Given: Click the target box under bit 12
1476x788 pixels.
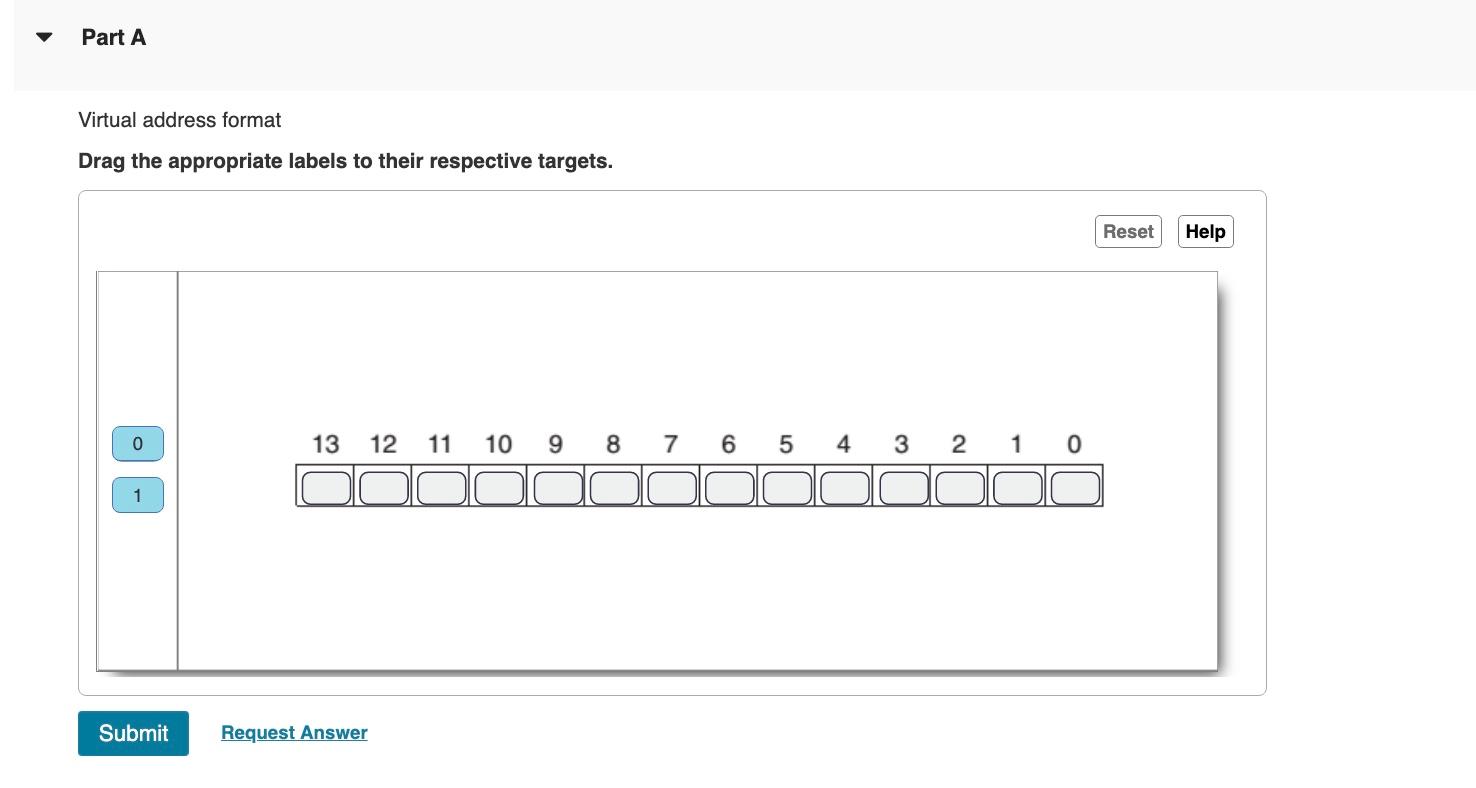Looking at the screenshot, I should coord(384,488).
